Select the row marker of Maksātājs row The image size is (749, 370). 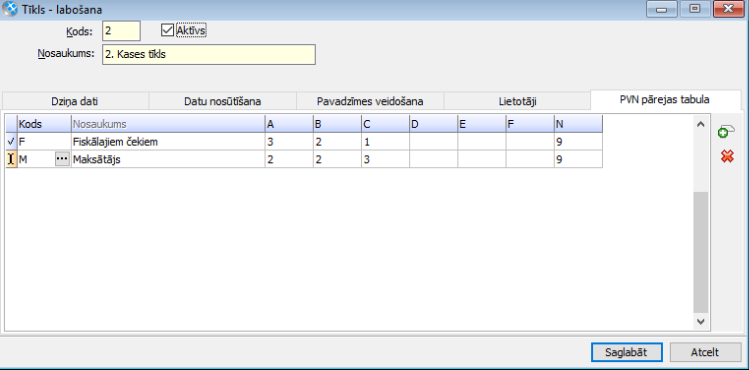click(11, 159)
